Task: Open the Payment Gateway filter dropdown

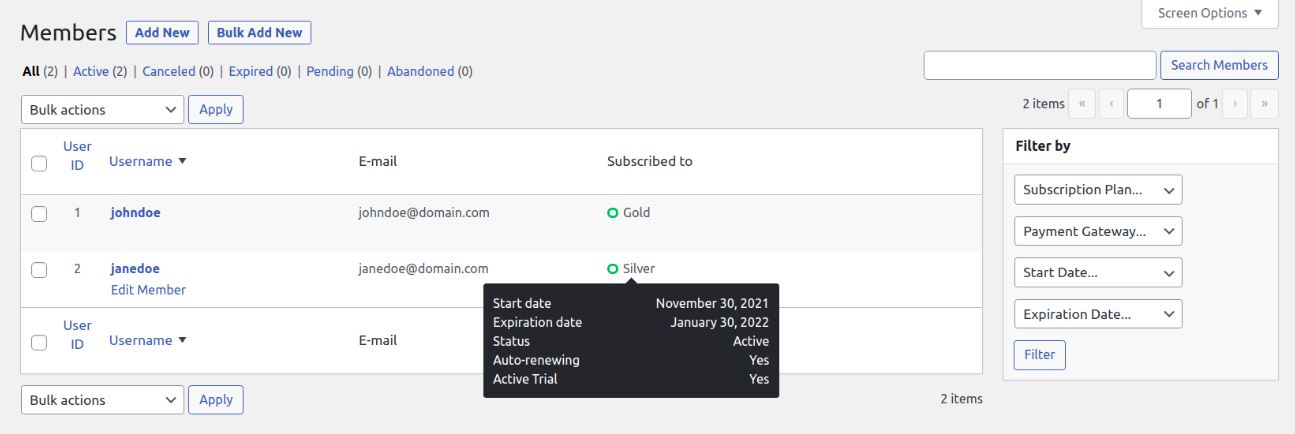Action: click(1098, 231)
